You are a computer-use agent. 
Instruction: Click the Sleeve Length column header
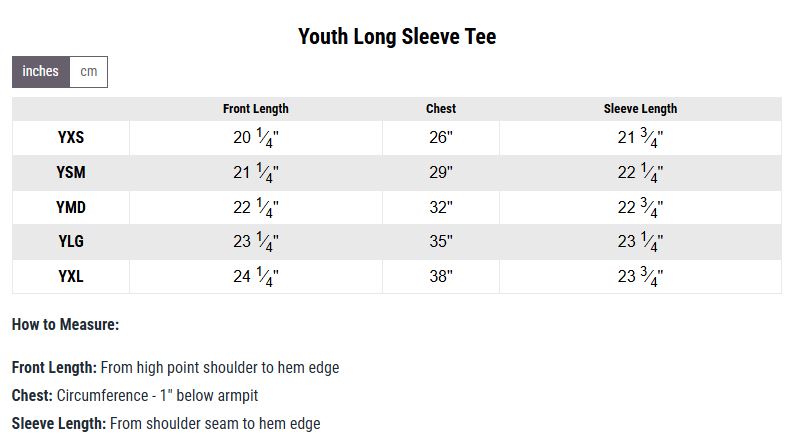pos(640,109)
